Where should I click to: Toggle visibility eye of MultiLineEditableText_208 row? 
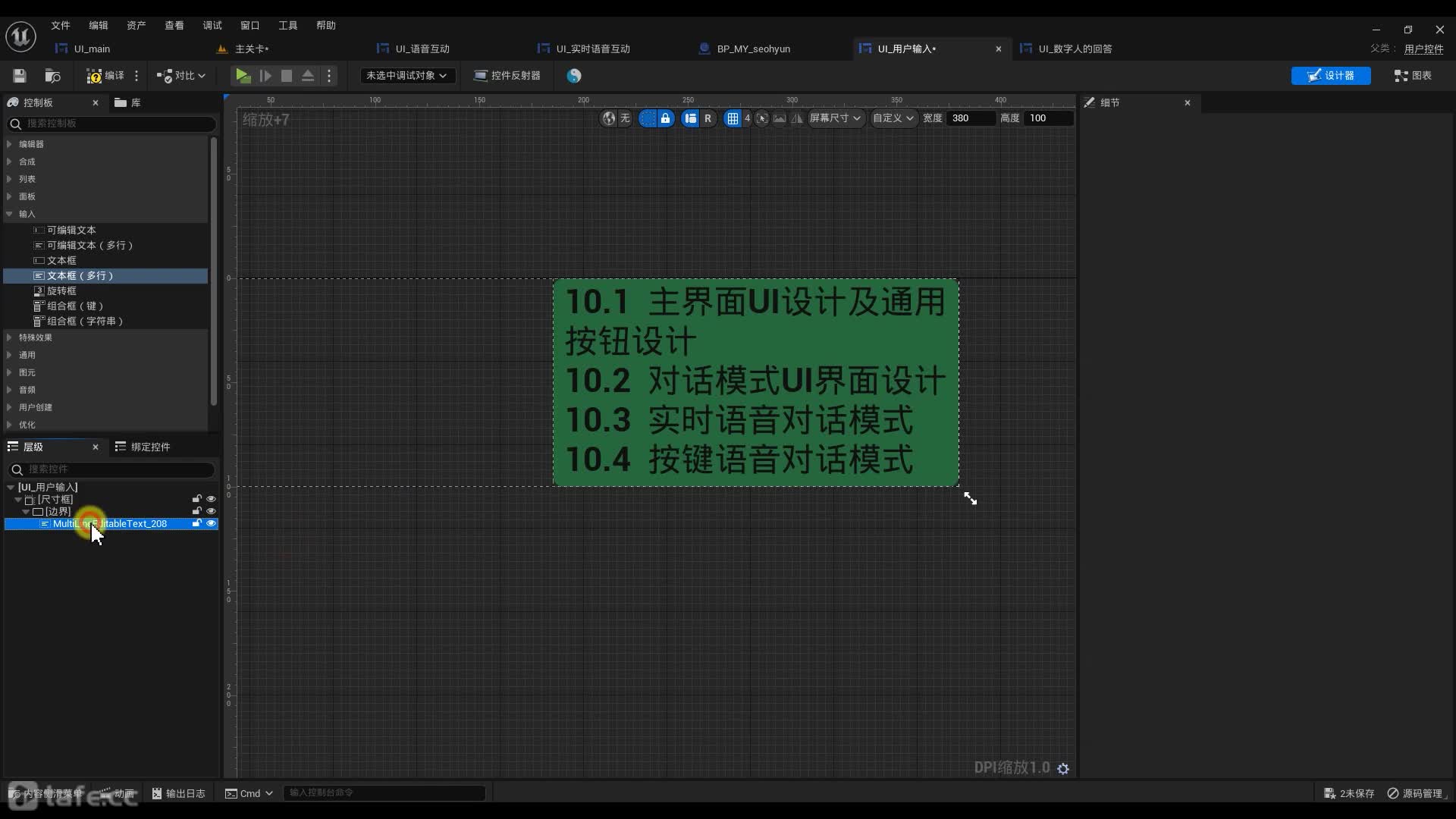[x=212, y=523]
